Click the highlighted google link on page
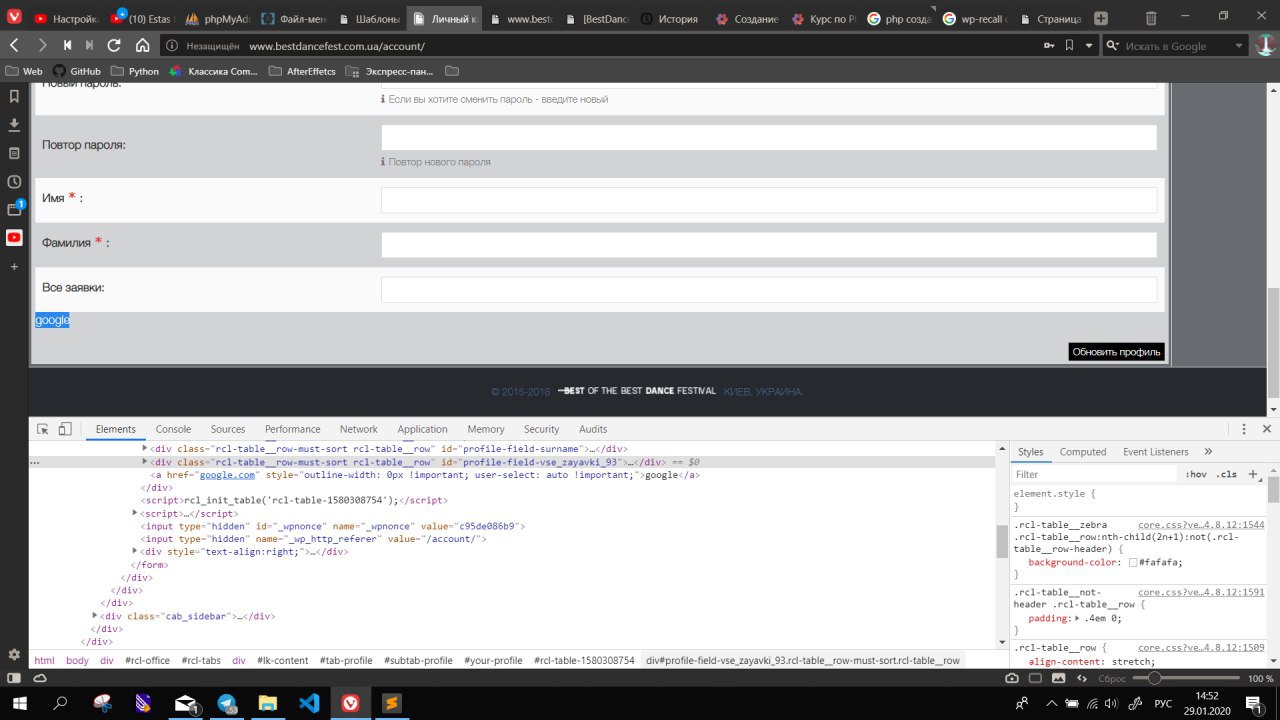 [52, 320]
